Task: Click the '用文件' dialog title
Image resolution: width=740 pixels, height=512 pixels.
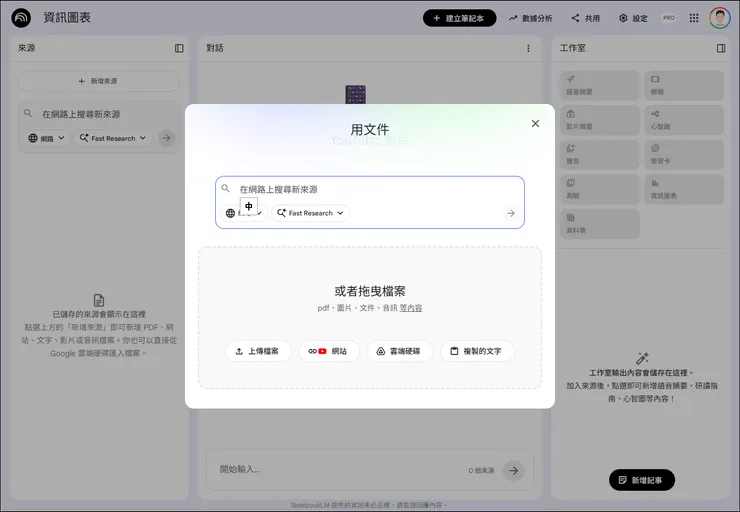Action: [x=370, y=129]
